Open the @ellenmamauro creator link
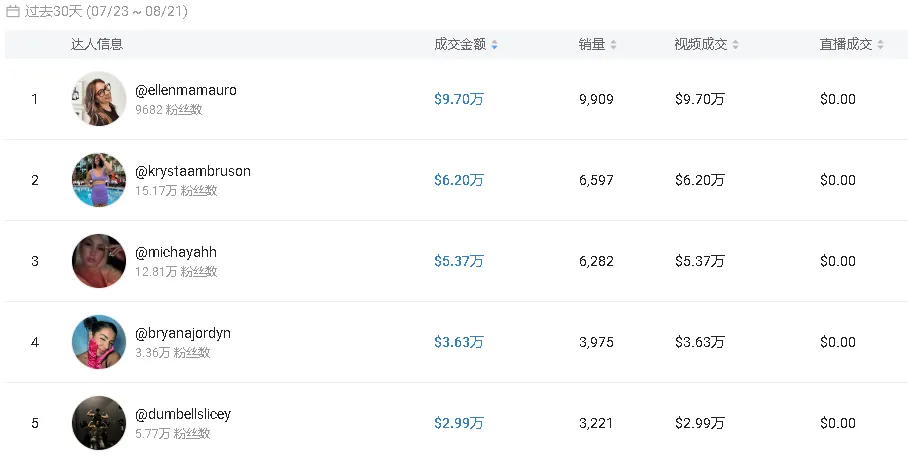908x458 pixels. tap(186, 90)
